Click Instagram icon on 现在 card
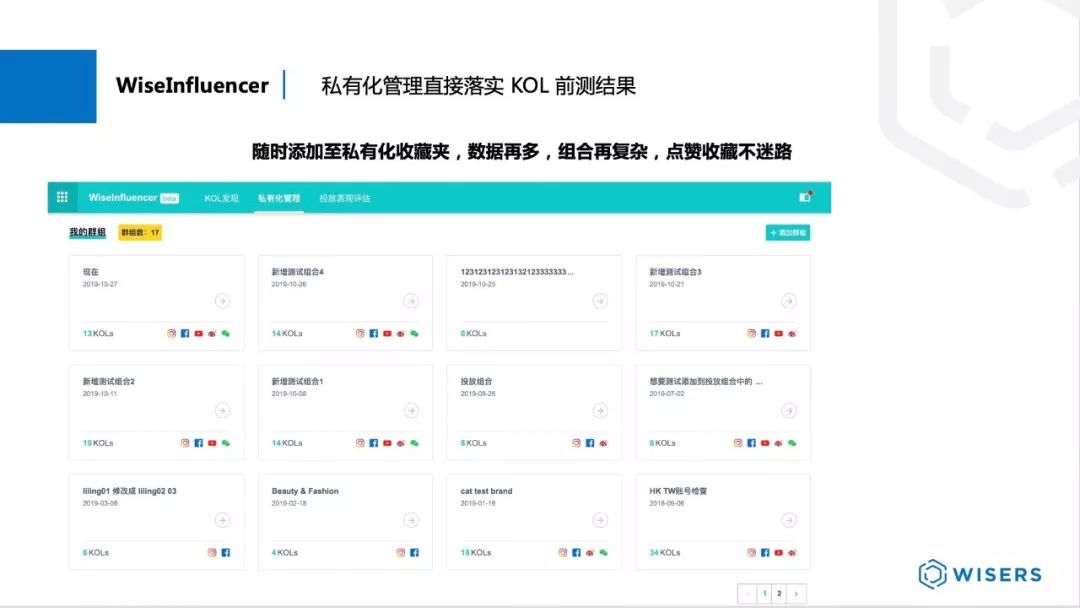 (172, 333)
